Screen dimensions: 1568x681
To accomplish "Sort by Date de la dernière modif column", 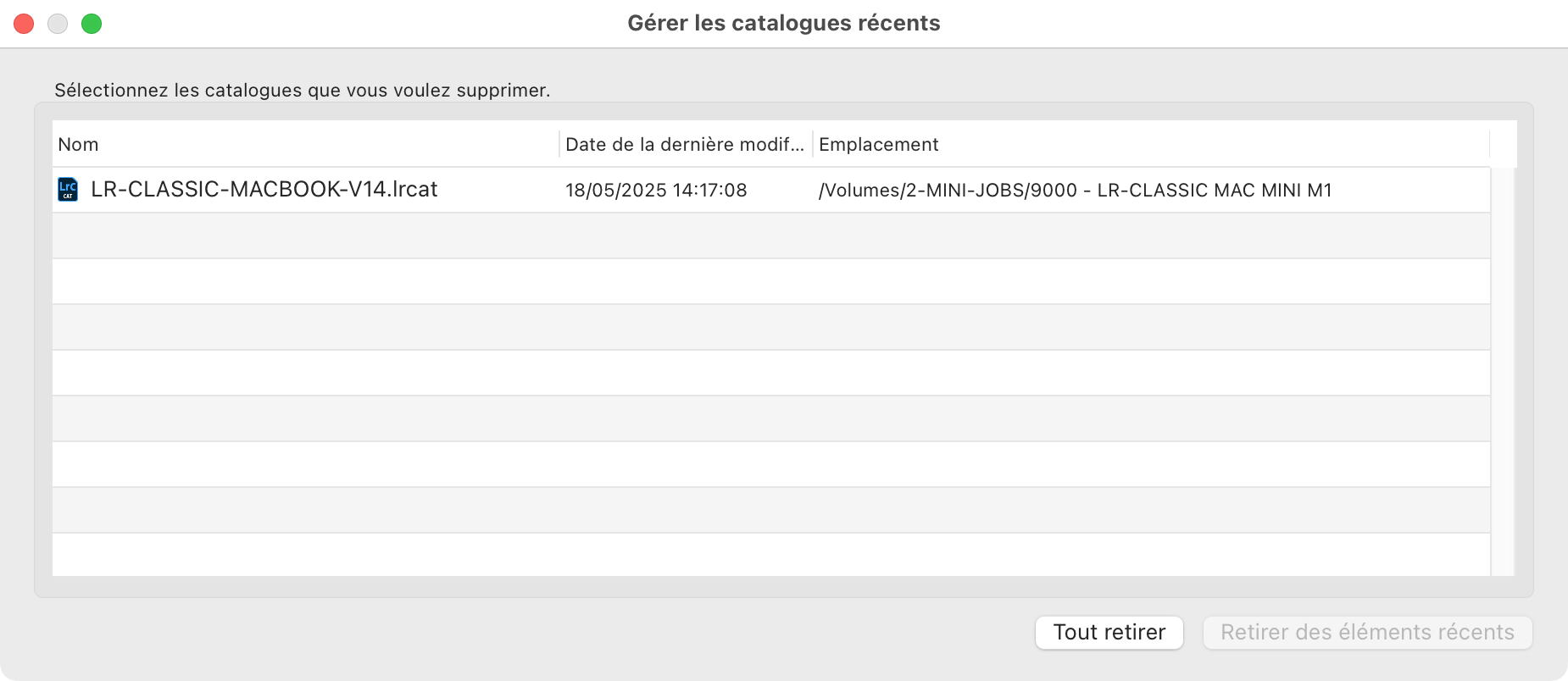I will [686, 144].
